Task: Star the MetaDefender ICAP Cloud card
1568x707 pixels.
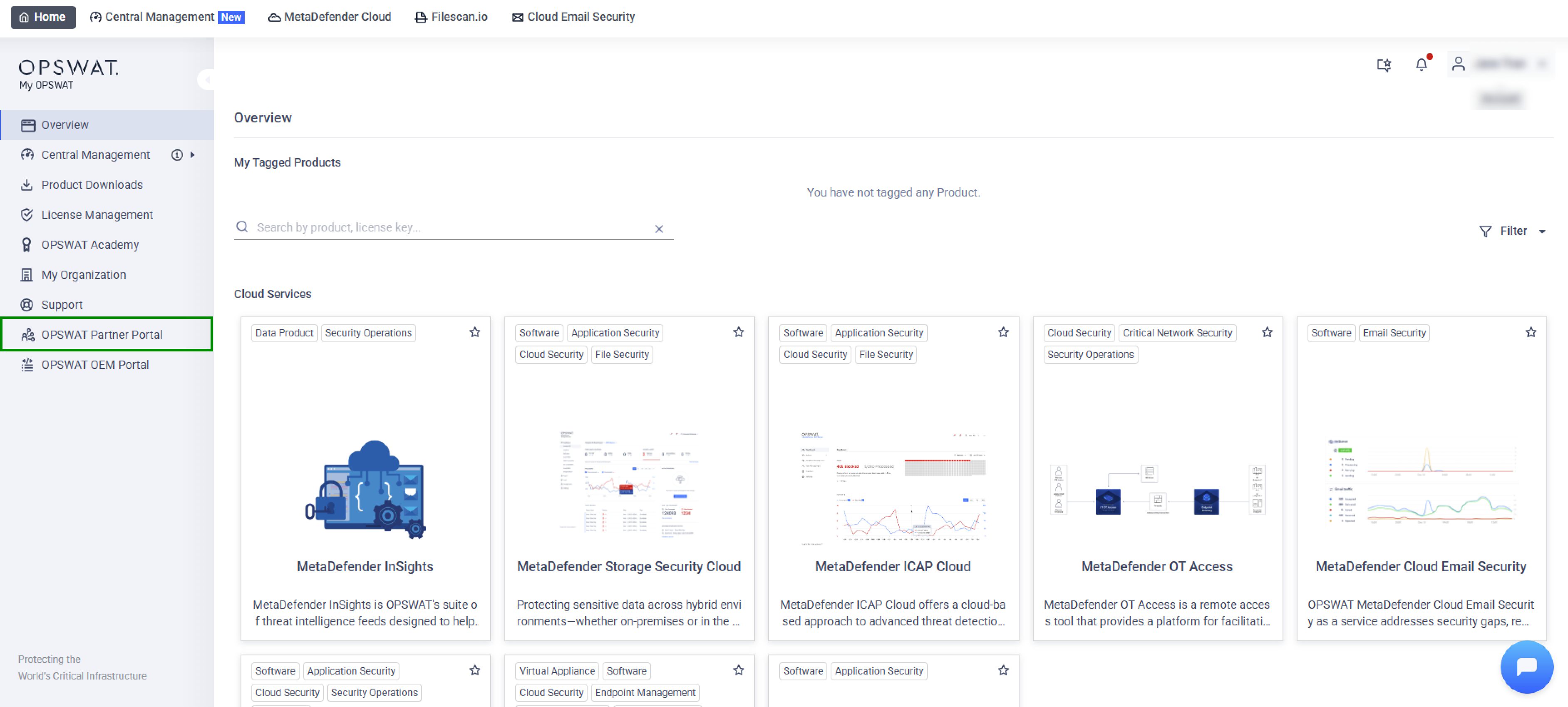Action: point(1003,333)
